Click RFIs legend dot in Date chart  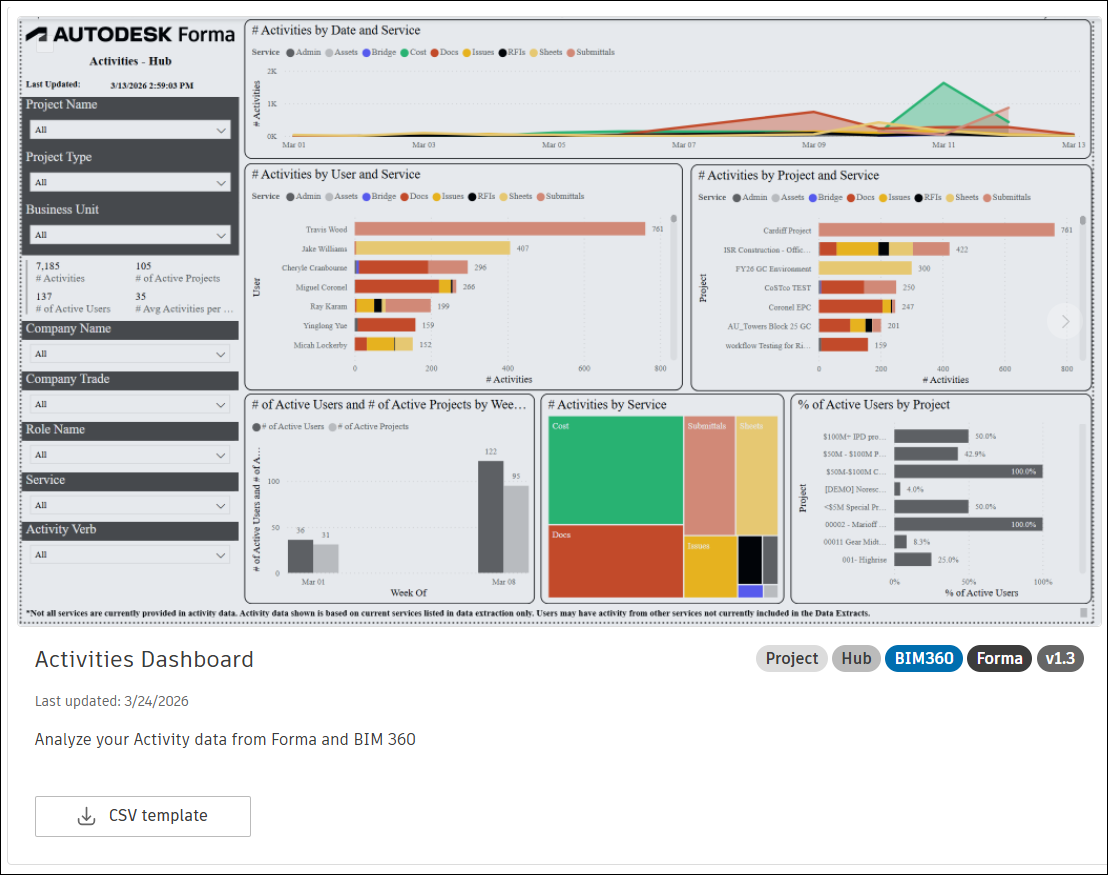(502, 52)
